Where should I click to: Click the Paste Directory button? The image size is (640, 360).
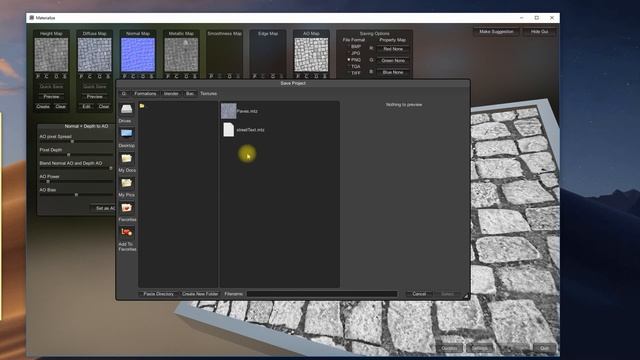(158, 294)
